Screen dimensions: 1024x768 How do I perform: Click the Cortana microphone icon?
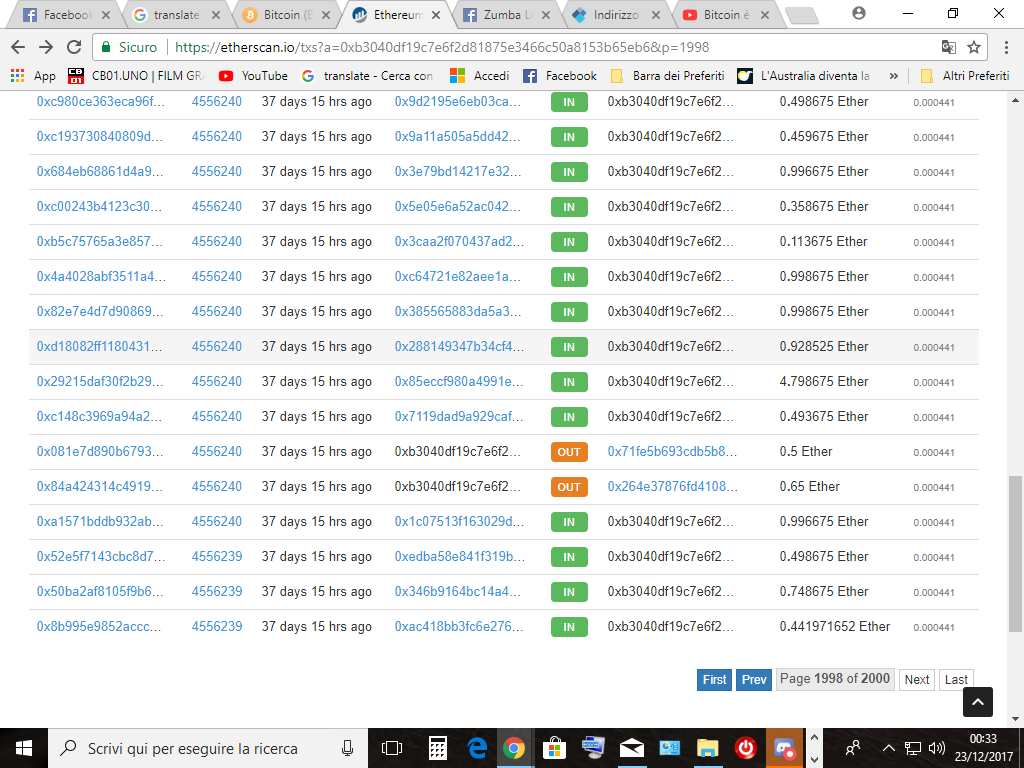click(x=347, y=748)
